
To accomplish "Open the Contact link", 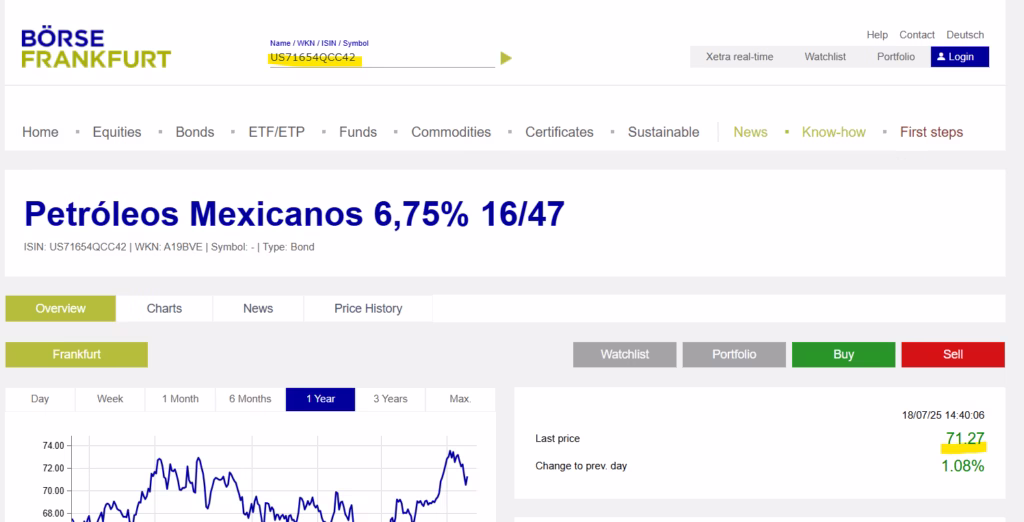I will coord(917,35).
